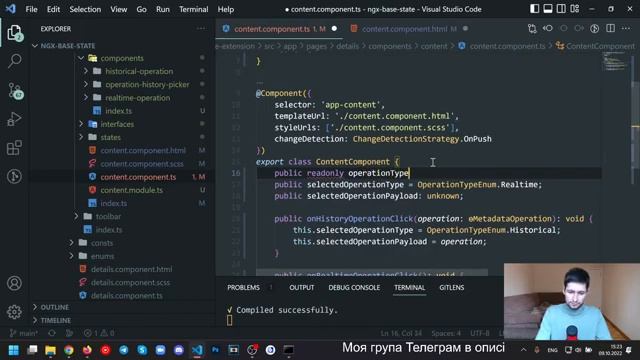Expand the historical-operation folder

(86, 71)
